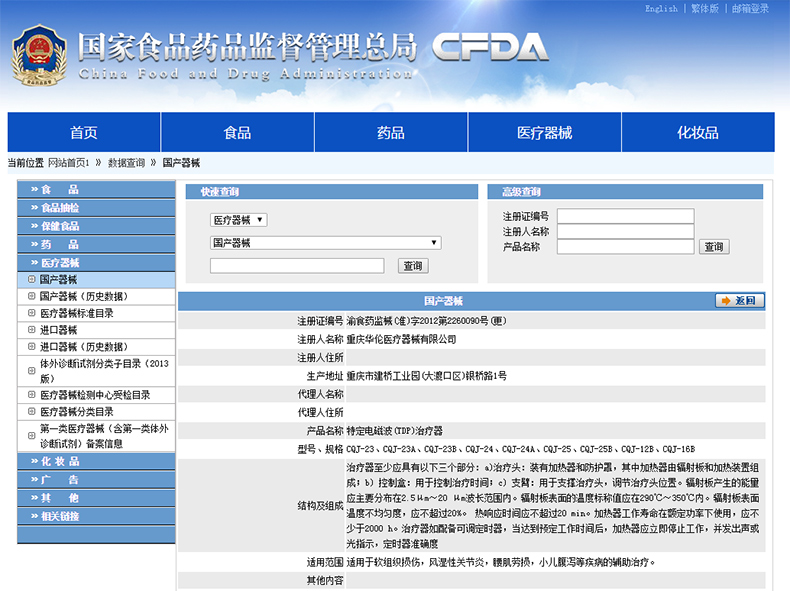Expand the 医疗器械标准目录 node icon

point(32,313)
